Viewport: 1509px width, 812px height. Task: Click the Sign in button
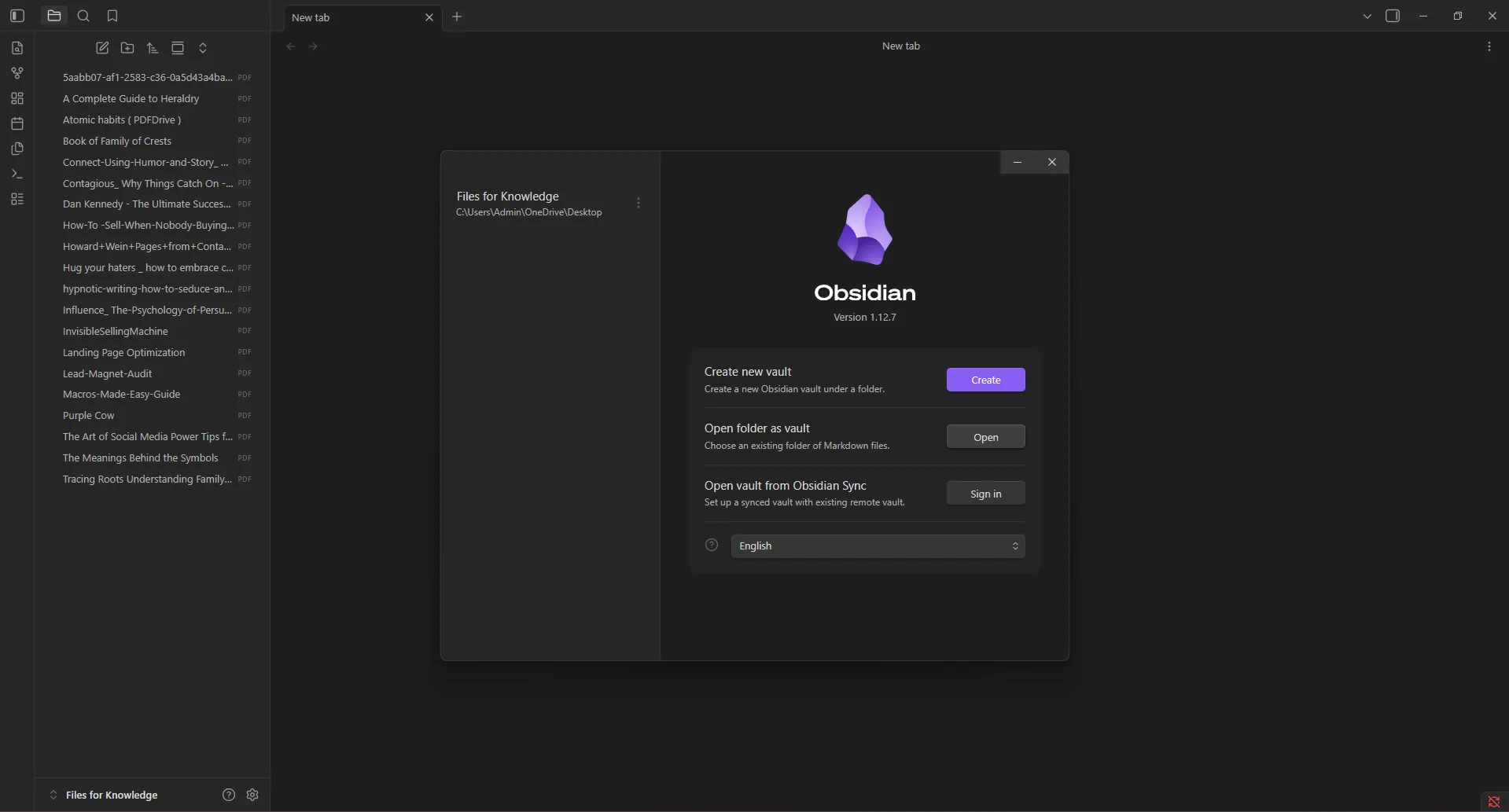(986, 494)
